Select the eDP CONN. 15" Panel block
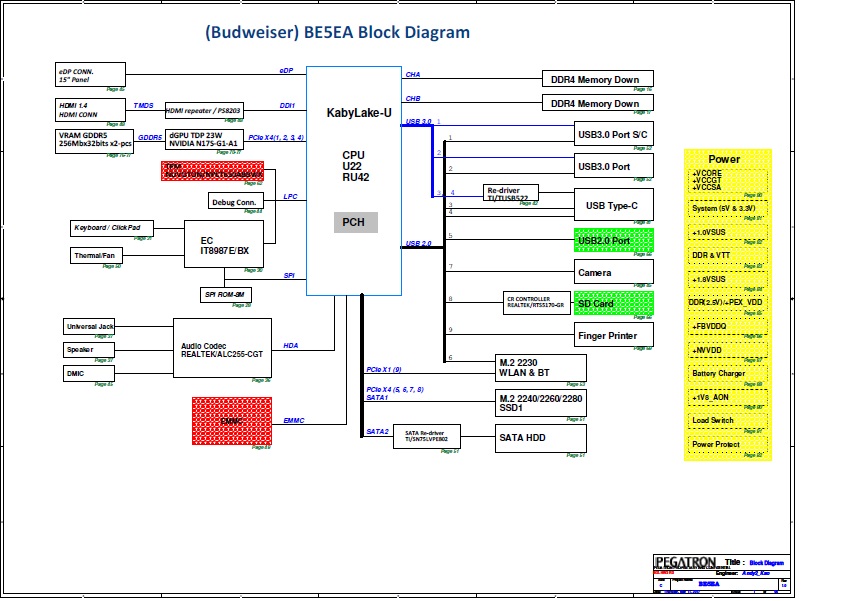The height and width of the screenshot is (601, 851). 90,74
